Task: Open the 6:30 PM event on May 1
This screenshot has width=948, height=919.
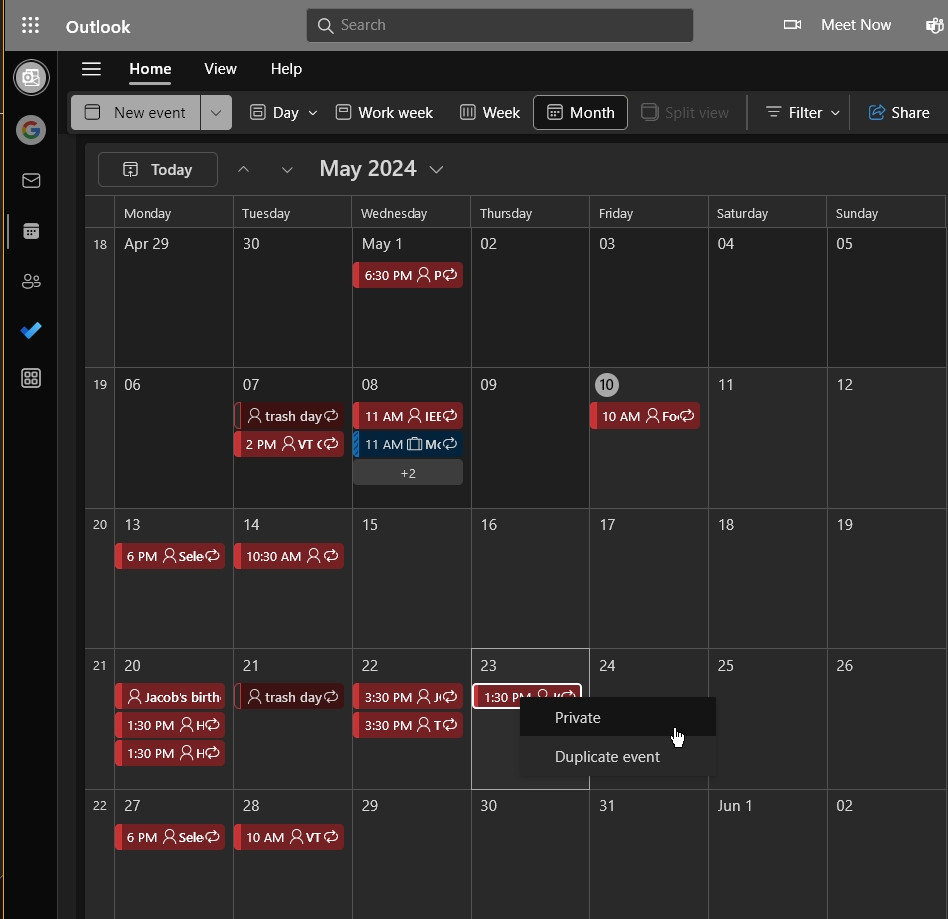Action: (408, 275)
